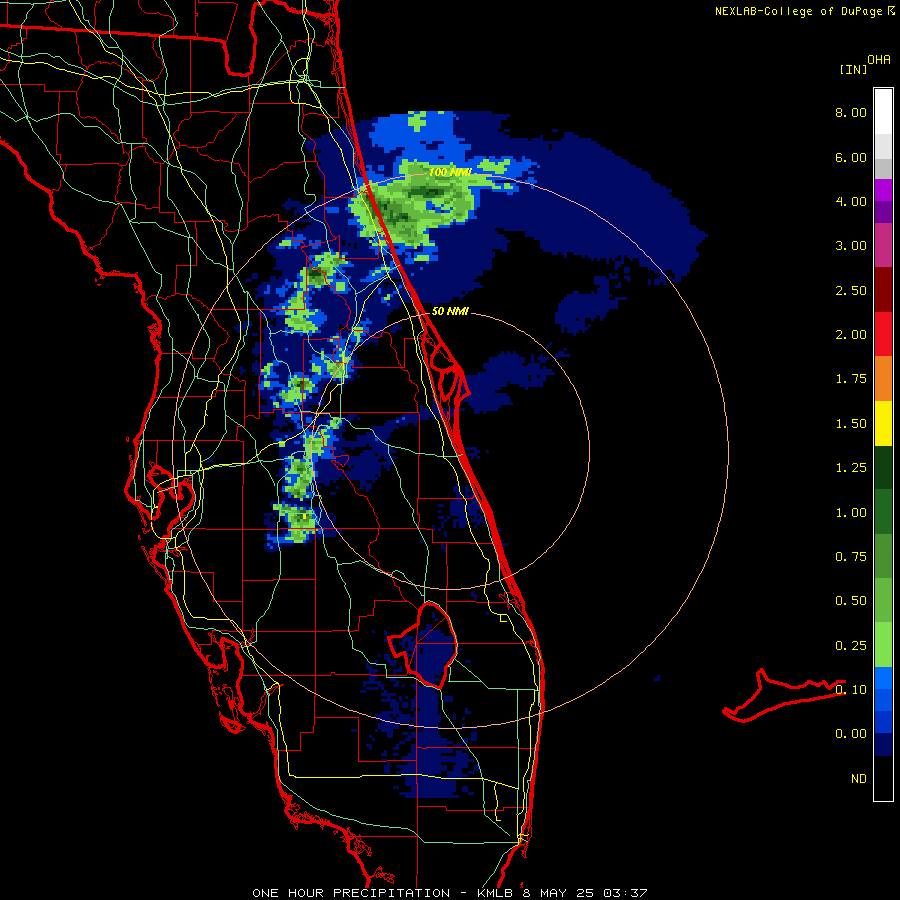This screenshot has width=900, height=900.
Task: Click the 0.00 legend value
Action: point(851,734)
